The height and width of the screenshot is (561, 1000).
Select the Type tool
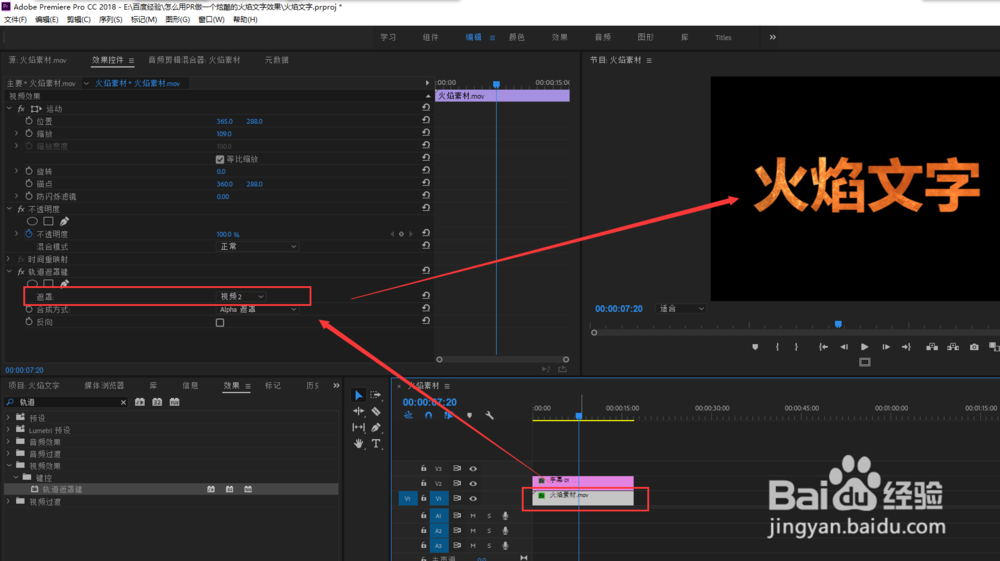(376, 443)
